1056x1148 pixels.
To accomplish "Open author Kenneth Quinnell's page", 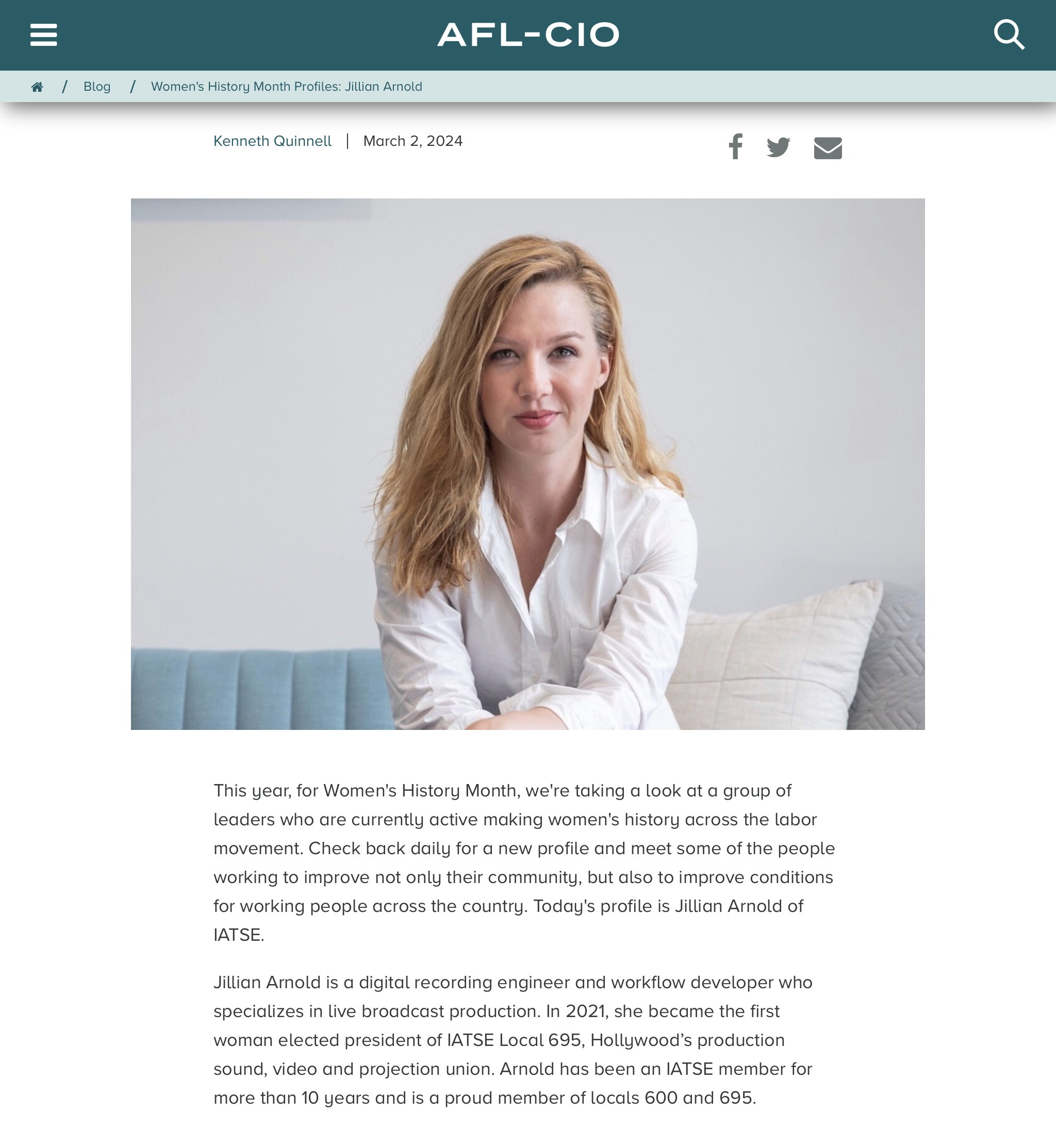I will pyautogui.click(x=273, y=141).
